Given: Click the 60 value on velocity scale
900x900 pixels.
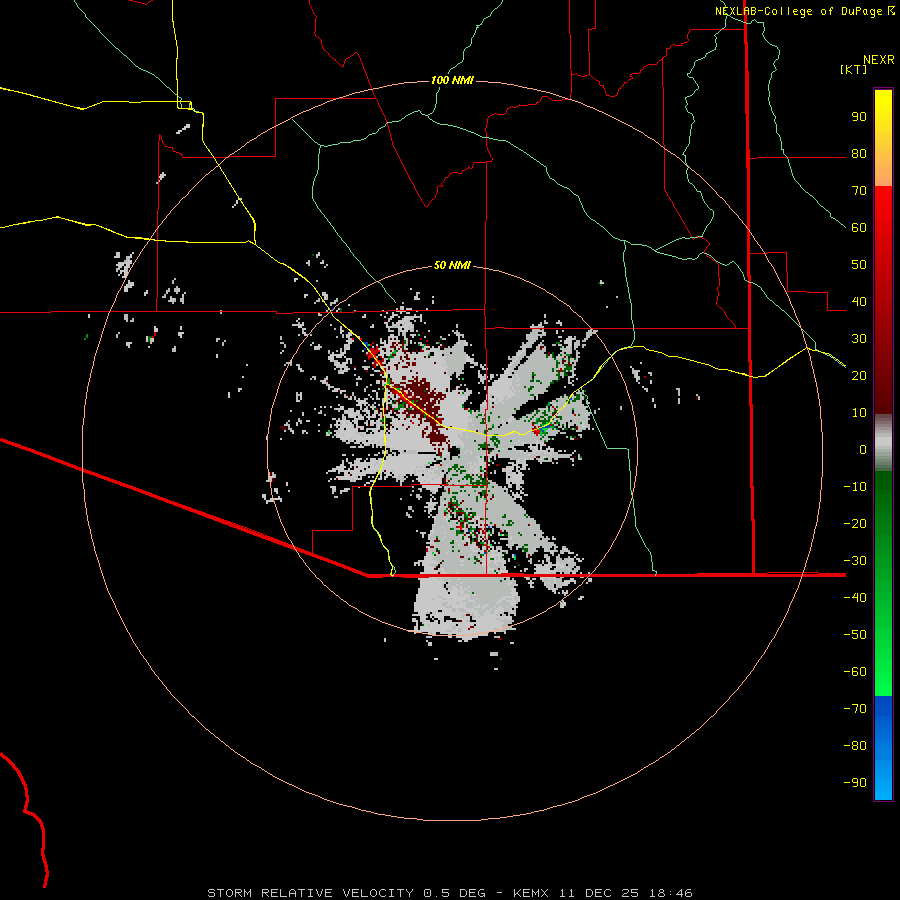Looking at the screenshot, I should 859,228.
